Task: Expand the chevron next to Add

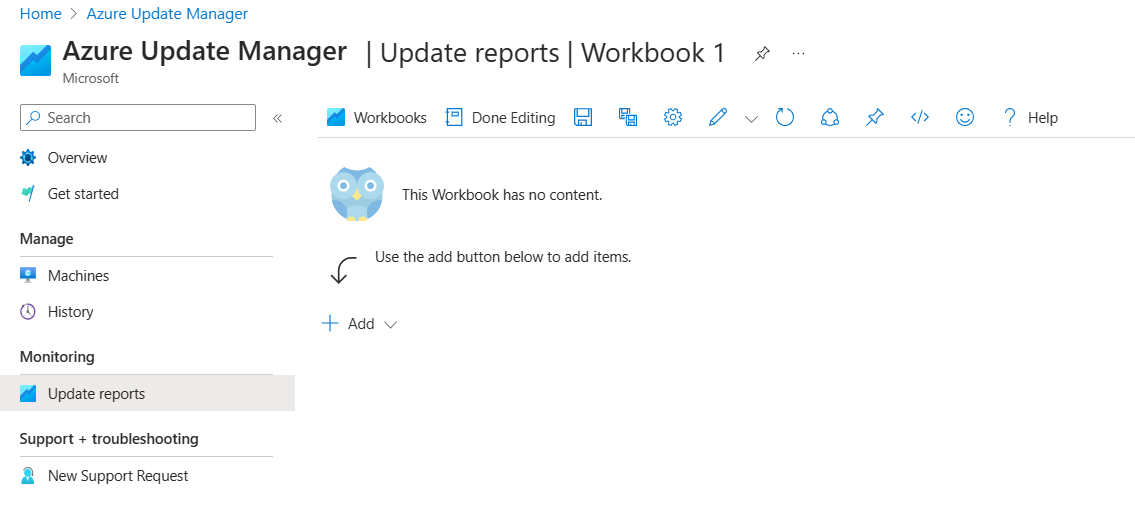Action: [390, 324]
